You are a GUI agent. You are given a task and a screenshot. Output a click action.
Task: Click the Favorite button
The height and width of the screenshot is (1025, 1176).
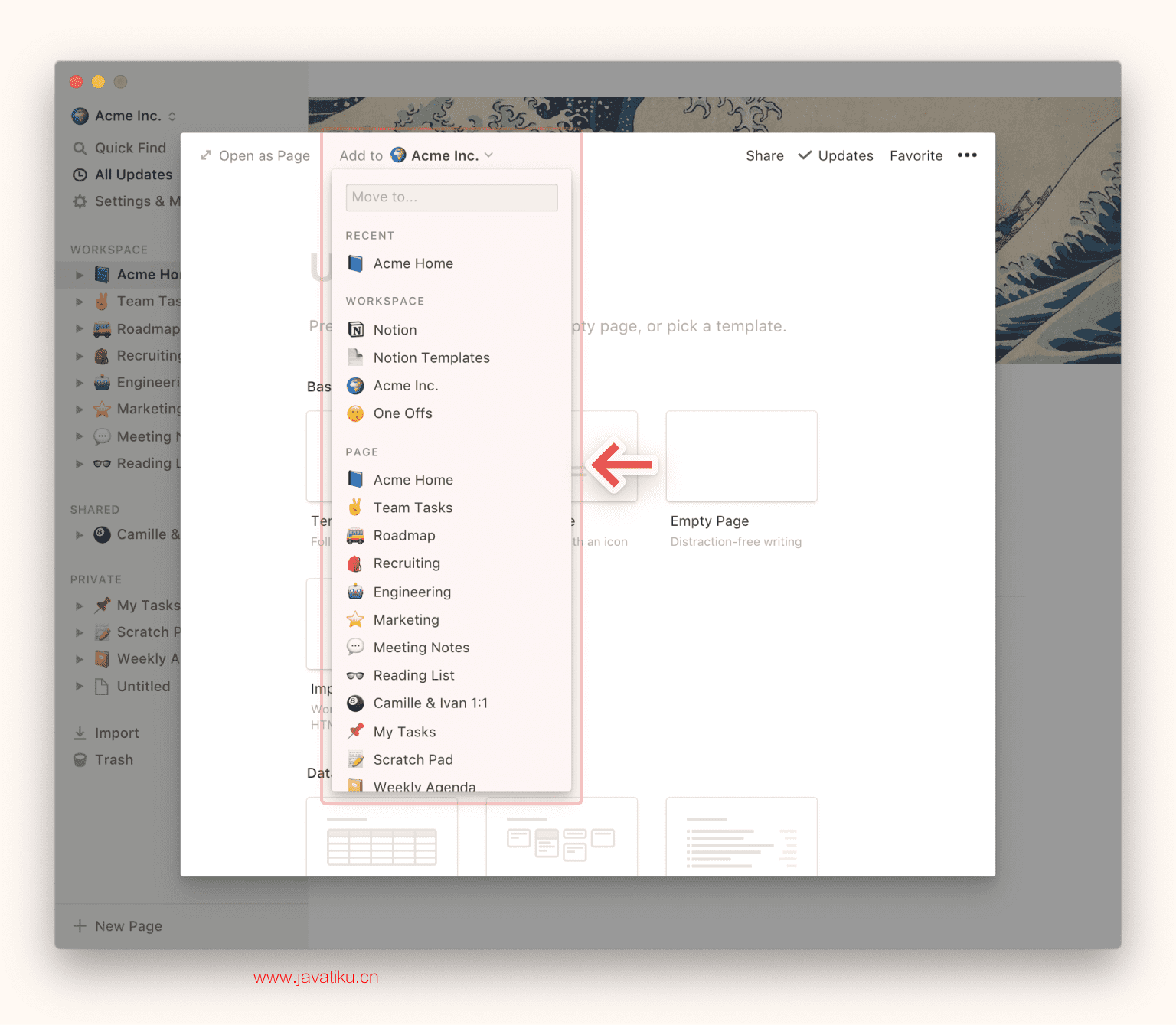[916, 155]
